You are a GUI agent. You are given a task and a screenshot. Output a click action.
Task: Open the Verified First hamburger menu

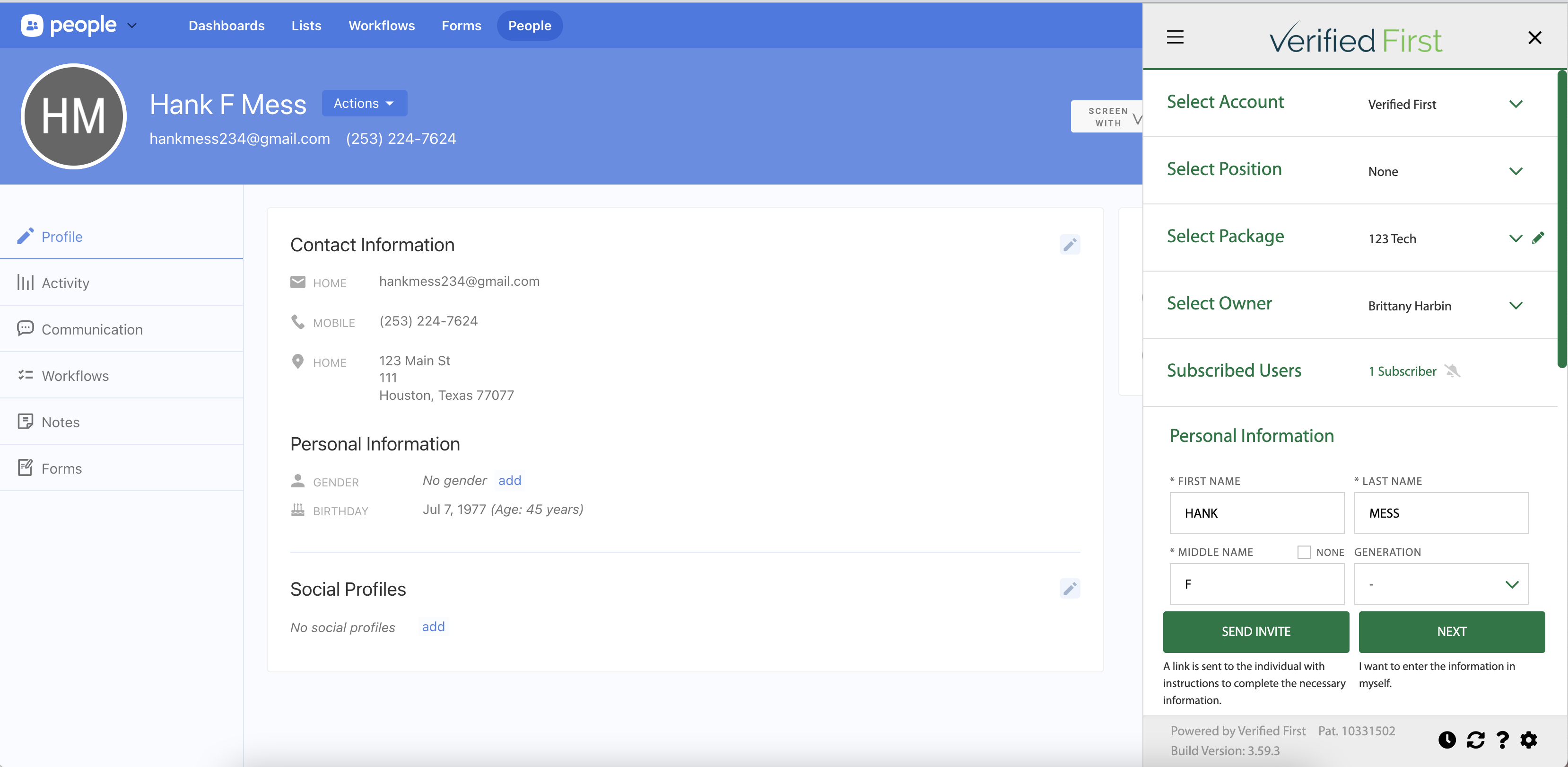(1175, 36)
